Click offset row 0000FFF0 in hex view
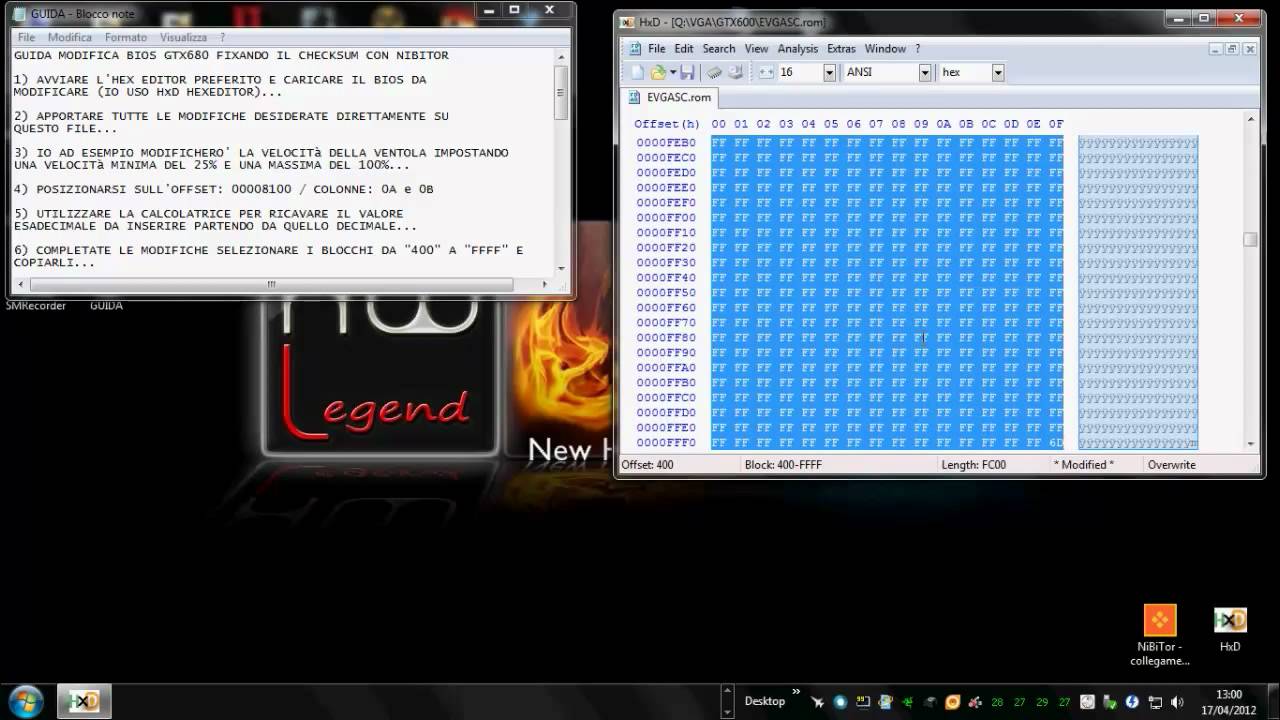Screen dimensions: 1280x720 pyautogui.click(x=666, y=442)
